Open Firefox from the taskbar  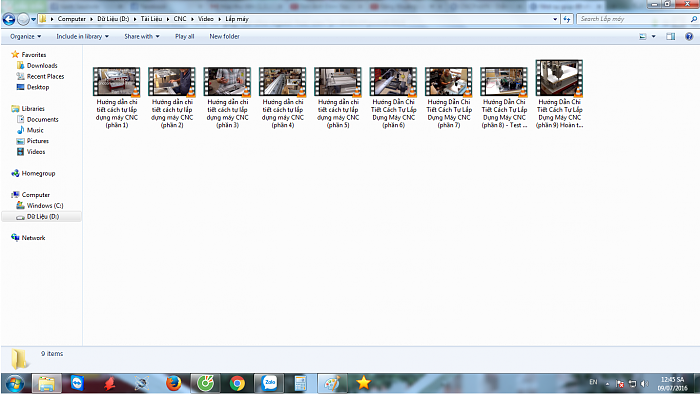click(173, 383)
